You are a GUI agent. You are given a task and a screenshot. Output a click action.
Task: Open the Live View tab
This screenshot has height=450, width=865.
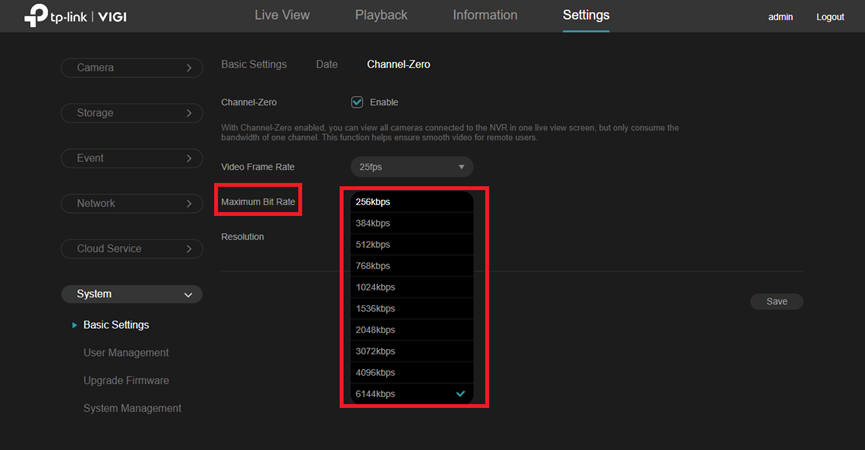(282, 15)
